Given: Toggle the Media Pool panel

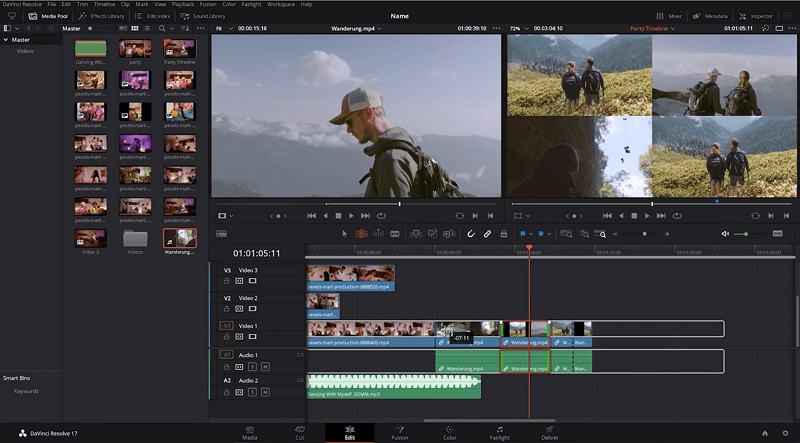Looking at the screenshot, I should 48,16.
